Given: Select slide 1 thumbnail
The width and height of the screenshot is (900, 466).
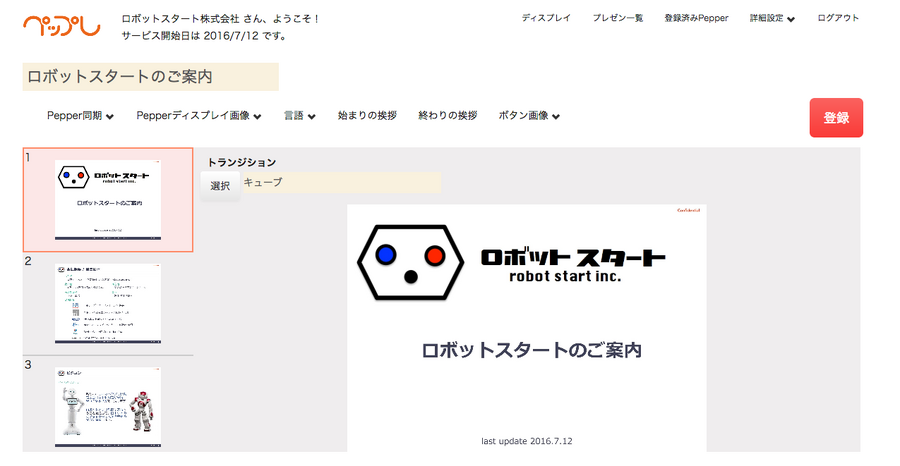Looking at the screenshot, I should tap(108, 200).
